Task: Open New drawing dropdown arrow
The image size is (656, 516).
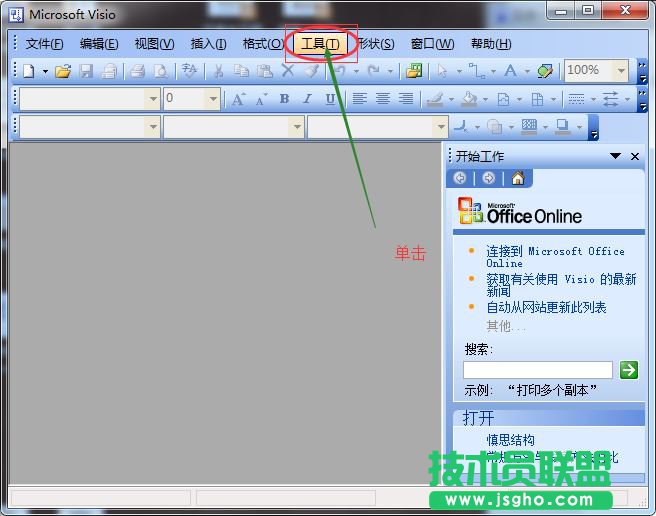Action: [x=45, y=72]
